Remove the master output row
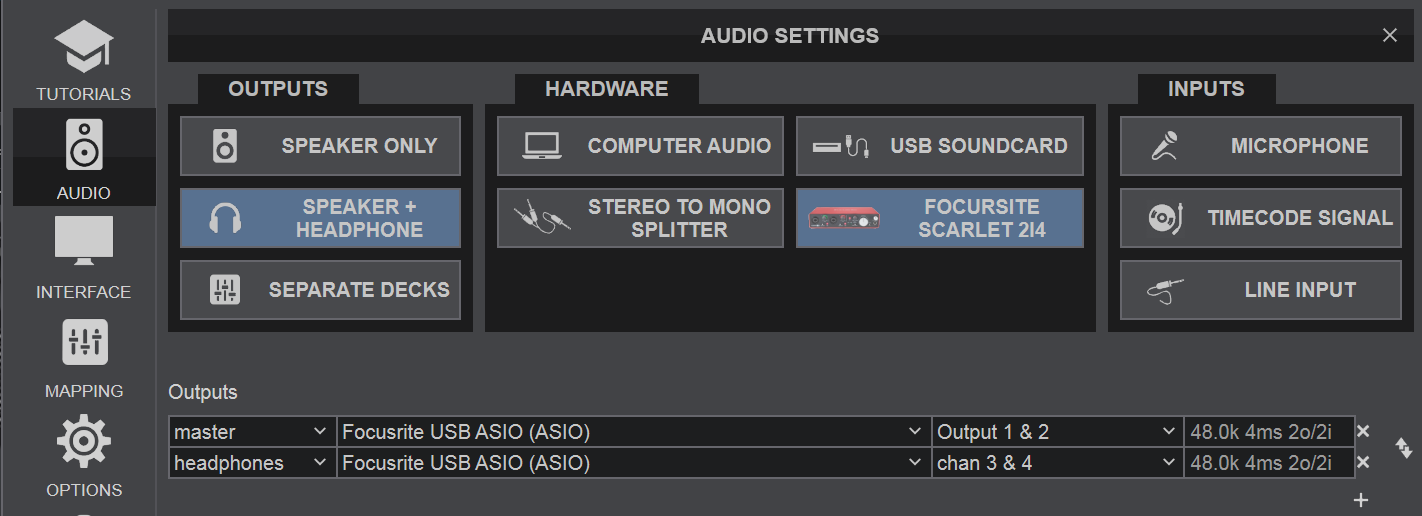 [1362, 432]
